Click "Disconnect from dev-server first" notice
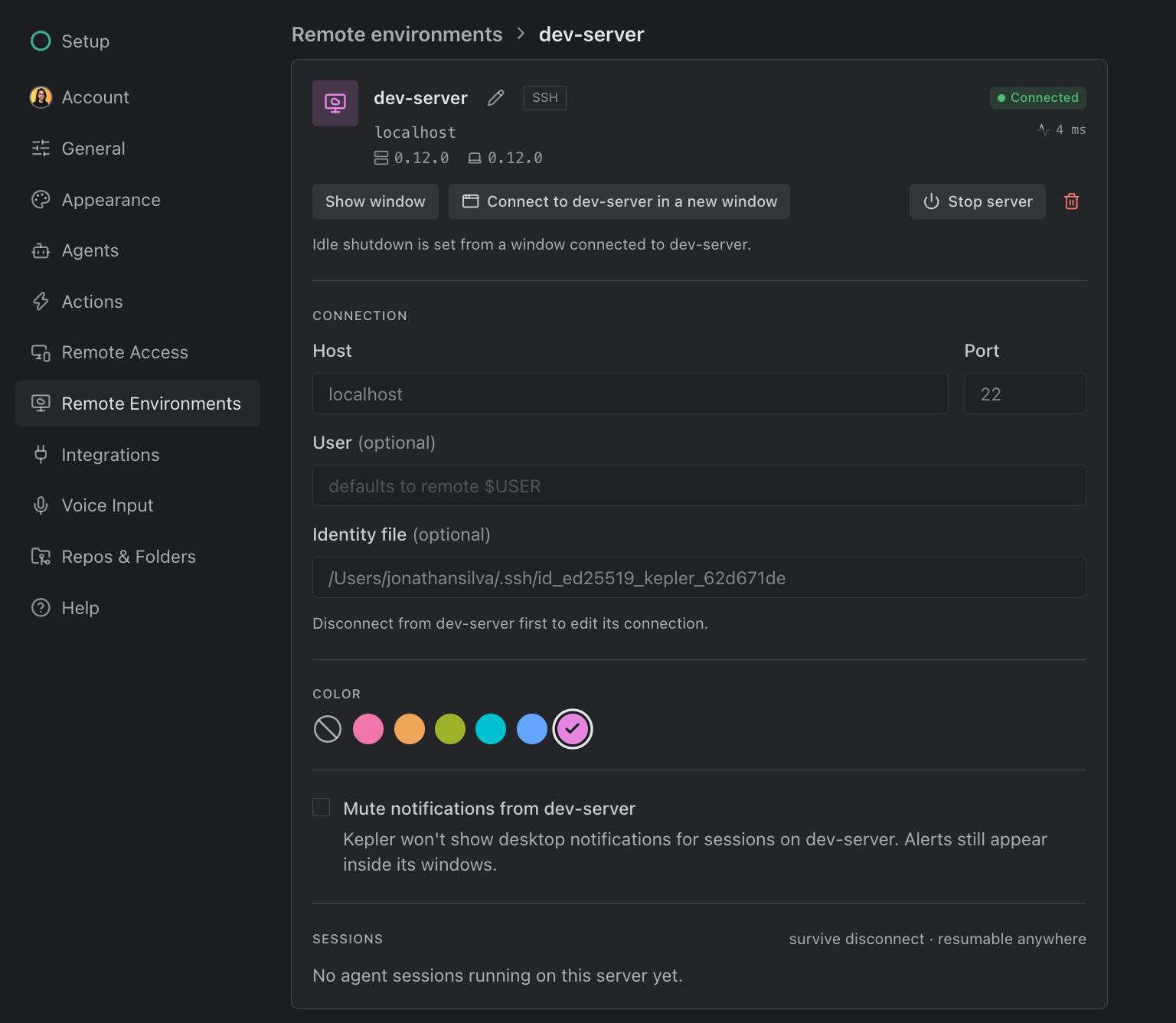Viewport: 1176px width, 1023px height. (x=510, y=623)
